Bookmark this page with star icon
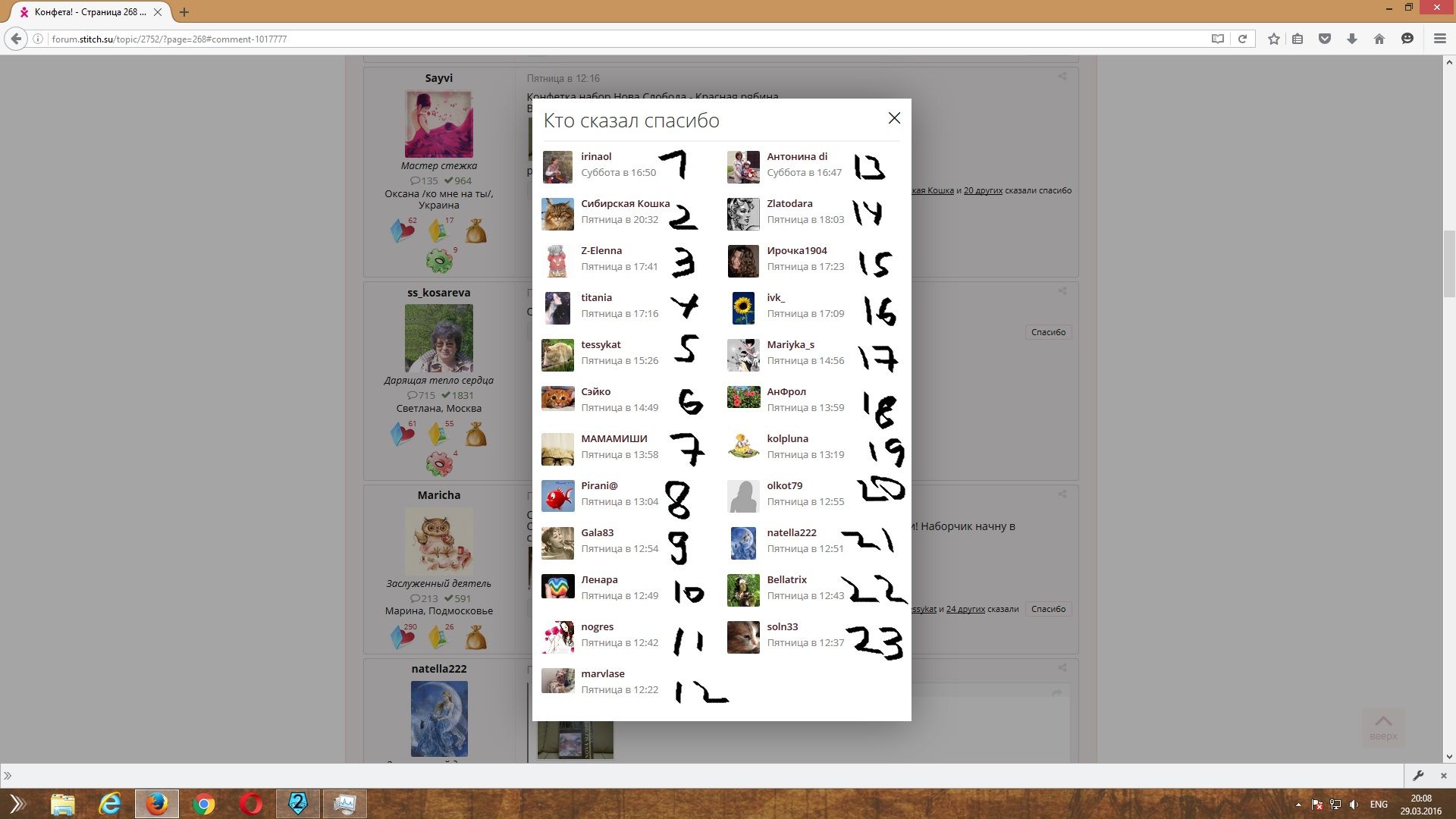The height and width of the screenshot is (819, 1456). 1274,39
